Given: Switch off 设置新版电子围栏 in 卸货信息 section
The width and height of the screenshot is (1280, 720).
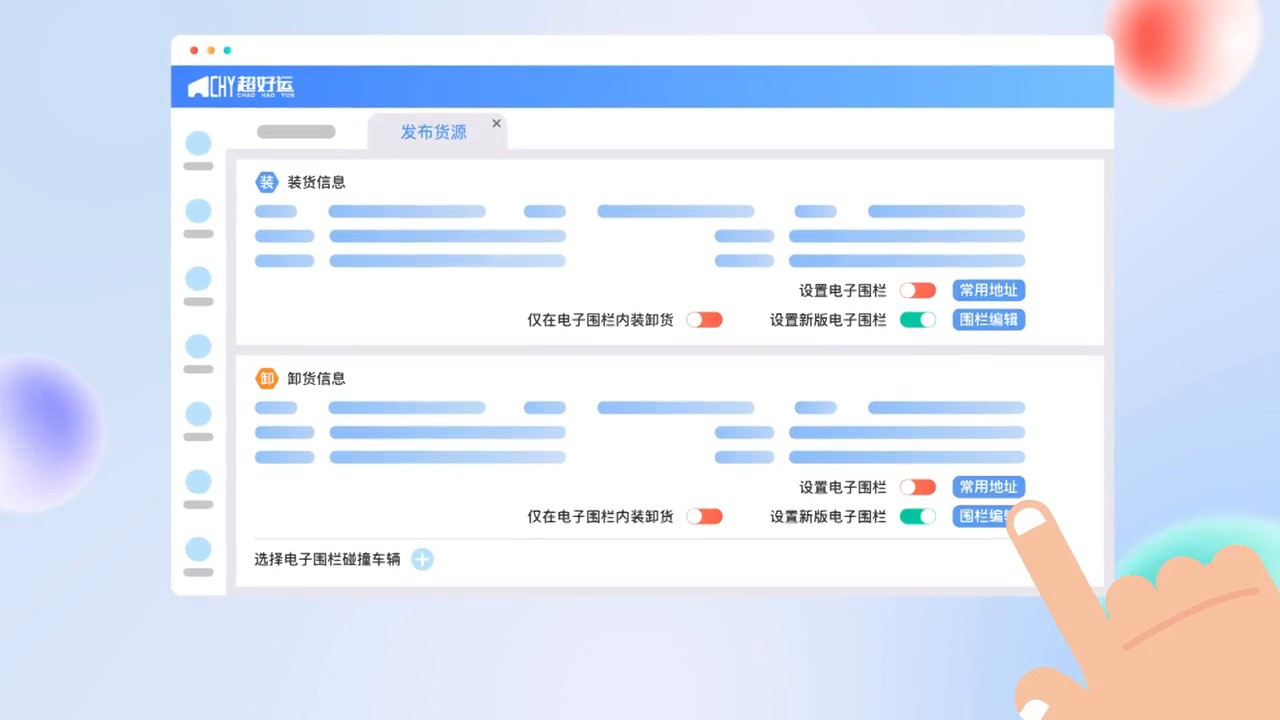Looking at the screenshot, I should (917, 516).
